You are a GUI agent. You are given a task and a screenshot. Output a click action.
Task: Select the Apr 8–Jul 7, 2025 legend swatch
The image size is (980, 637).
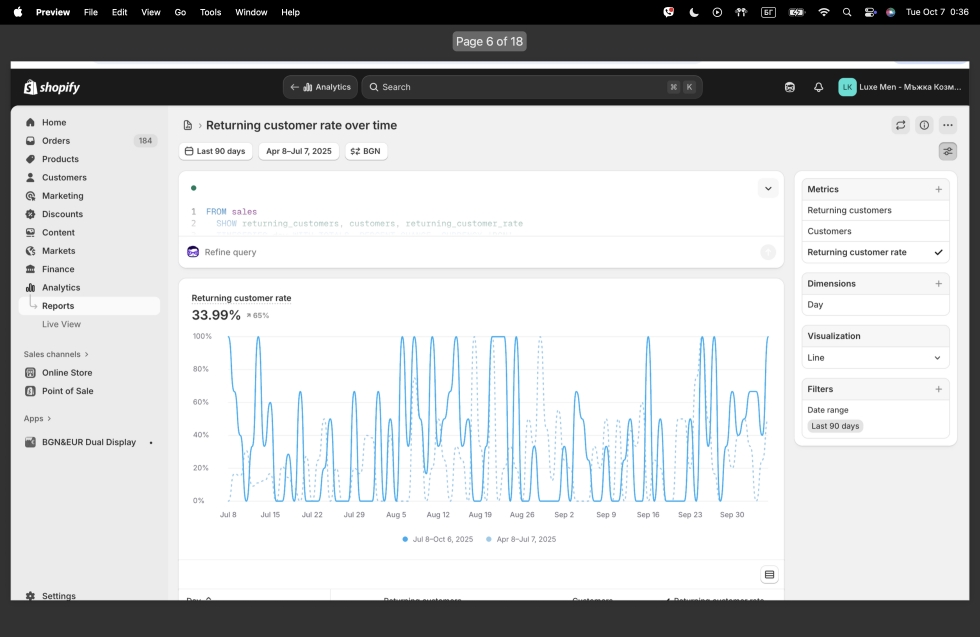[489, 539]
